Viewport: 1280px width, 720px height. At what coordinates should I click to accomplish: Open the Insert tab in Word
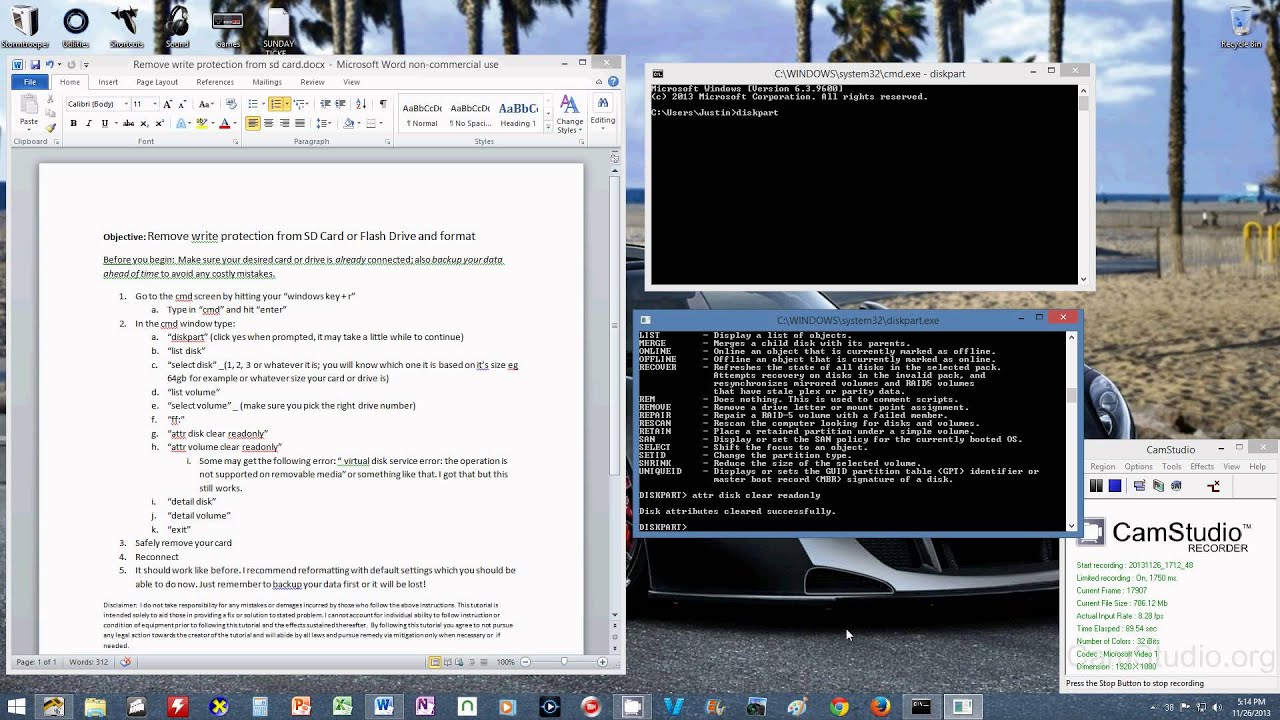tap(108, 82)
